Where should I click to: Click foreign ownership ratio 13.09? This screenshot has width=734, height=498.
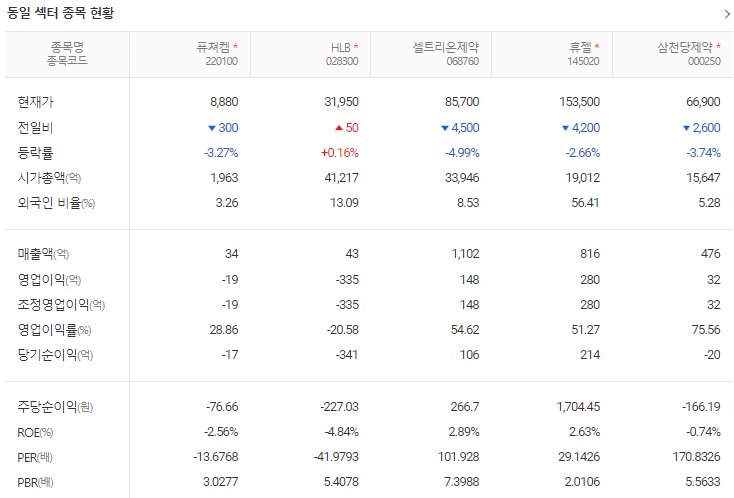(345, 203)
